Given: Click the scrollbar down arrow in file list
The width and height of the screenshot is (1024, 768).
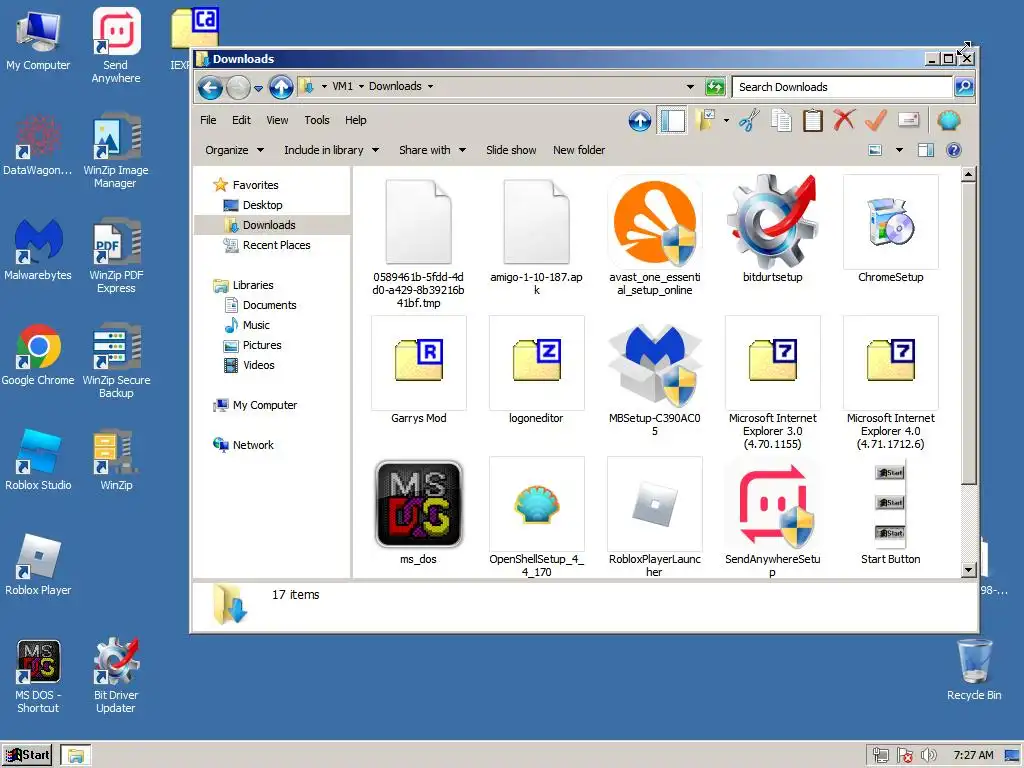Looking at the screenshot, I should pyautogui.click(x=968, y=570).
